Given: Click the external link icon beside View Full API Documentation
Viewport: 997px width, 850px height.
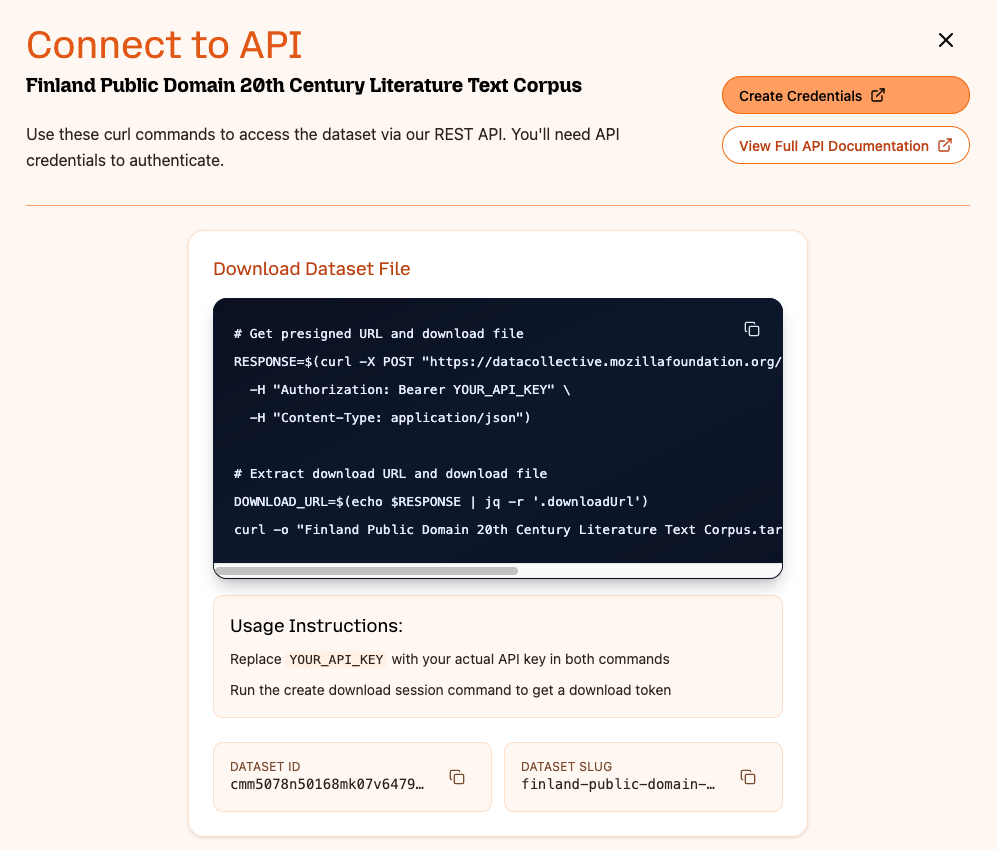Looking at the screenshot, I should [x=945, y=145].
